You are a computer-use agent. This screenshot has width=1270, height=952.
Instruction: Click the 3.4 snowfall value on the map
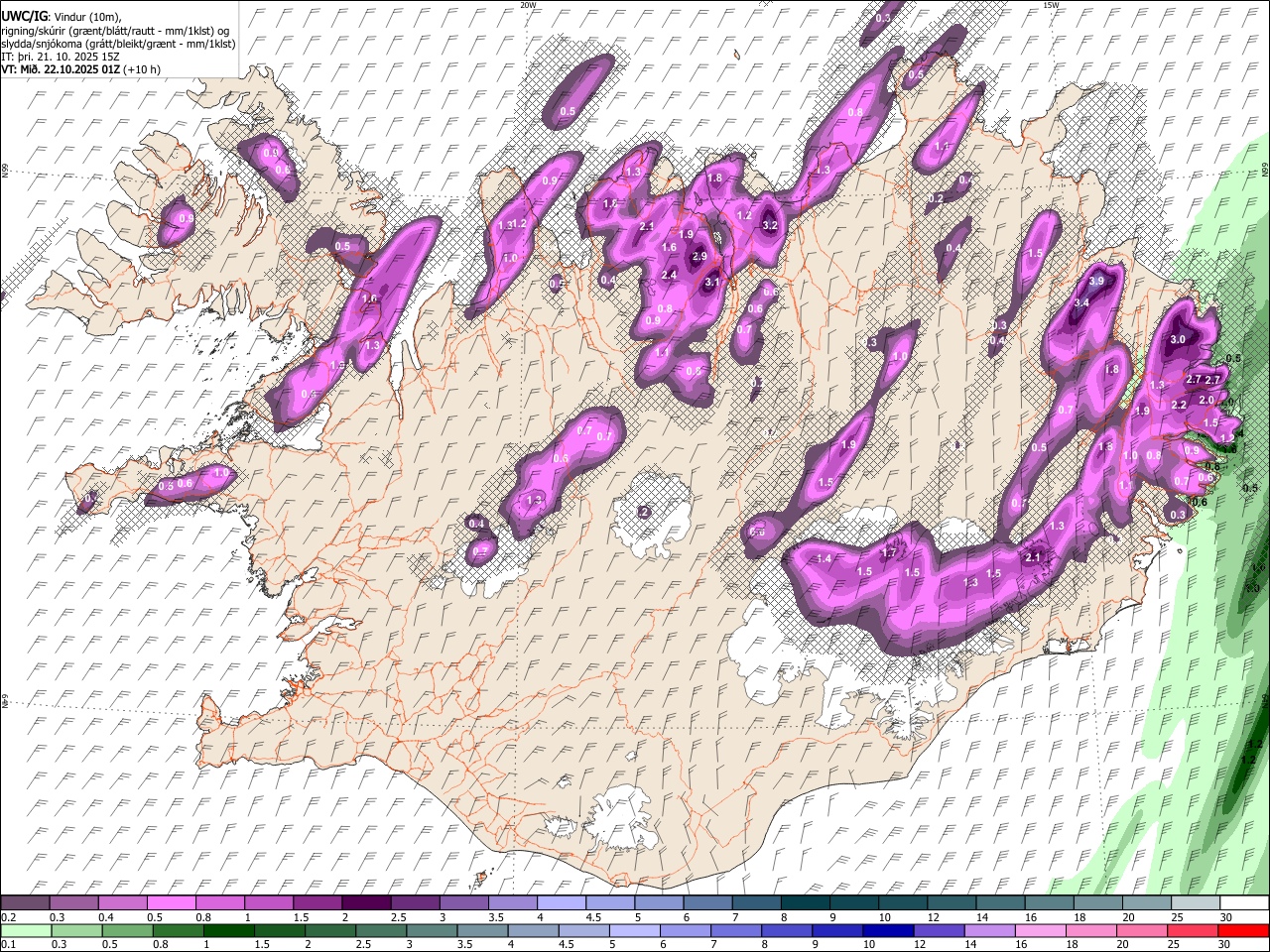point(1082,302)
